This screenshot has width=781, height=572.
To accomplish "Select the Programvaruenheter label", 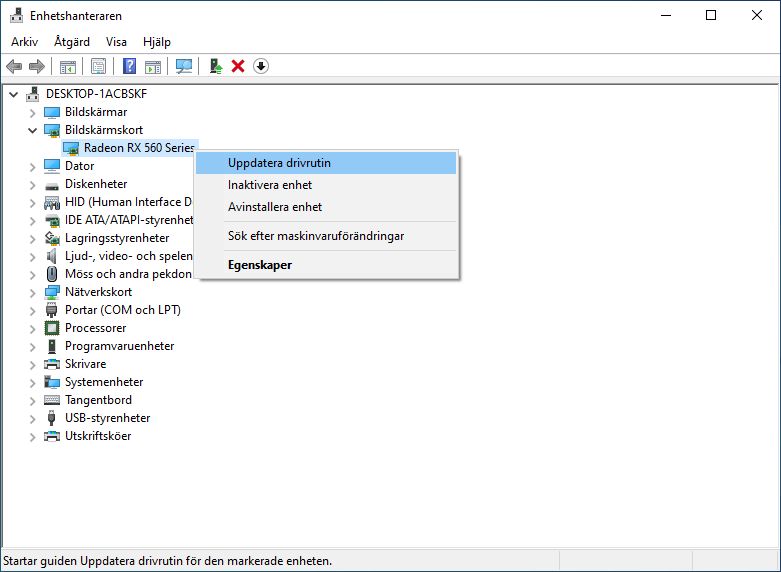I will pyautogui.click(x=120, y=346).
